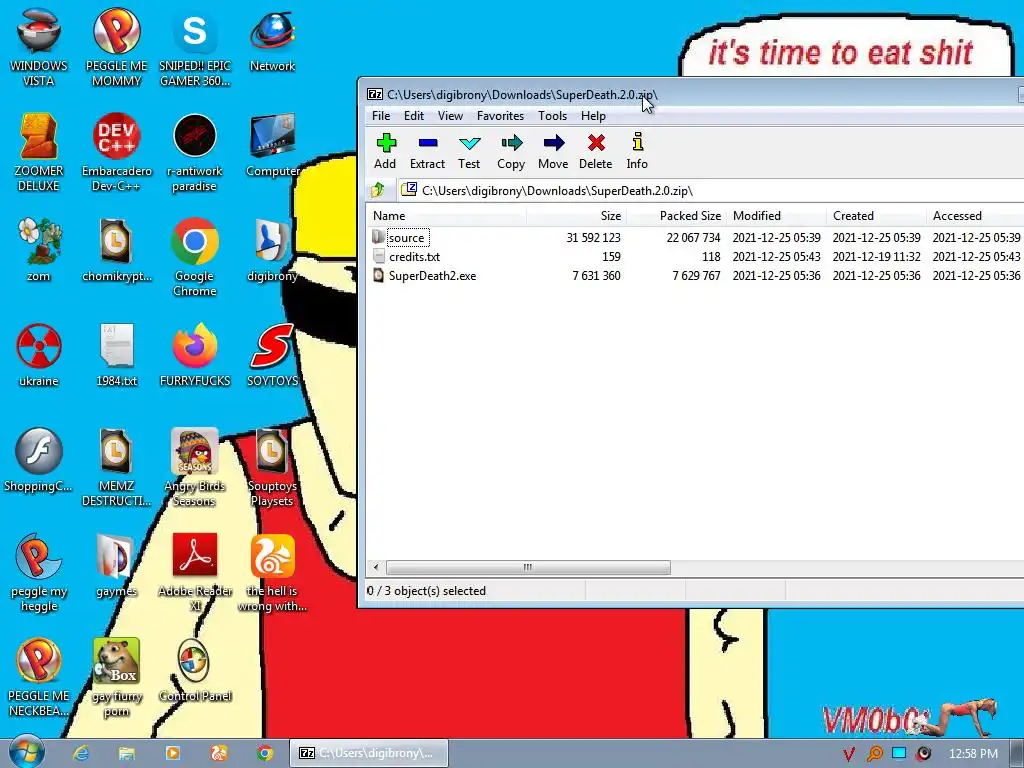Image resolution: width=1024 pixels, height=768 pixels.
Task: Select the gaymes desktop icon
Action: click(x=116, y=565)
